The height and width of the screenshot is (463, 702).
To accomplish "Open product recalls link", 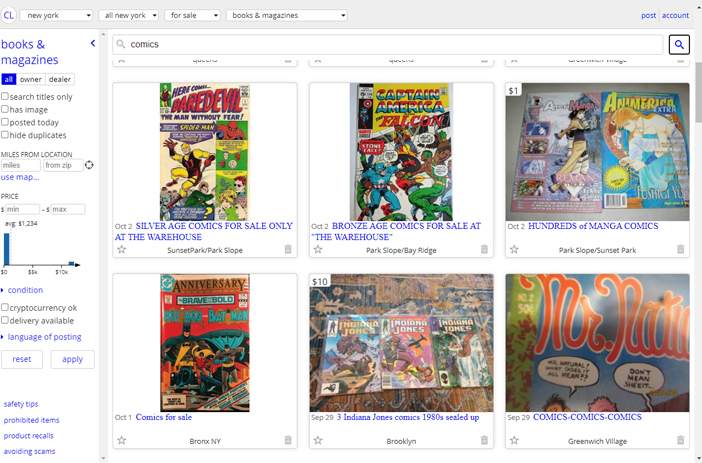I will [28, 436].
